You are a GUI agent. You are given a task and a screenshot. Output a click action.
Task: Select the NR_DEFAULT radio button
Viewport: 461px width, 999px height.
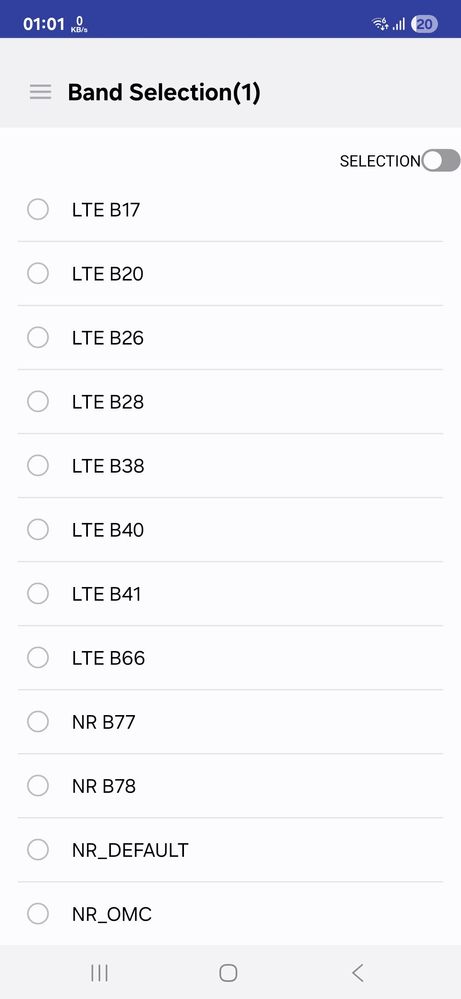coord(38,850)
